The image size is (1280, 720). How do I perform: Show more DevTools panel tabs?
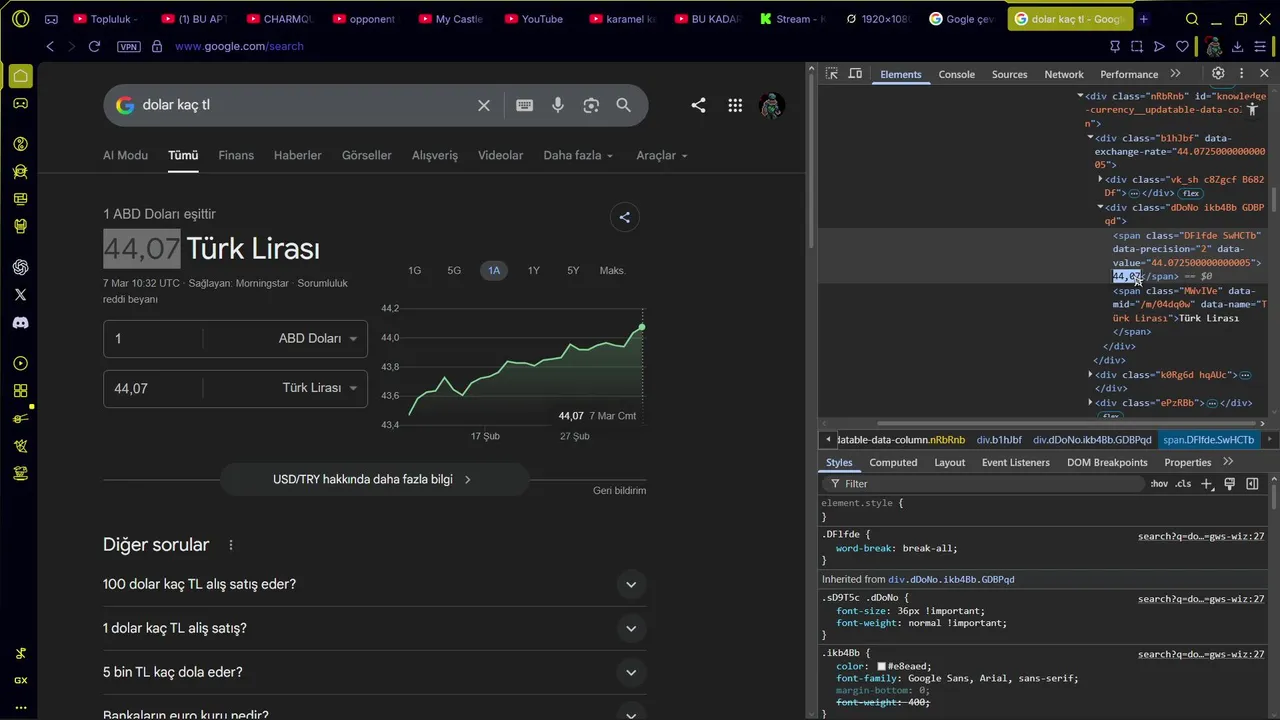point(1175,74)
